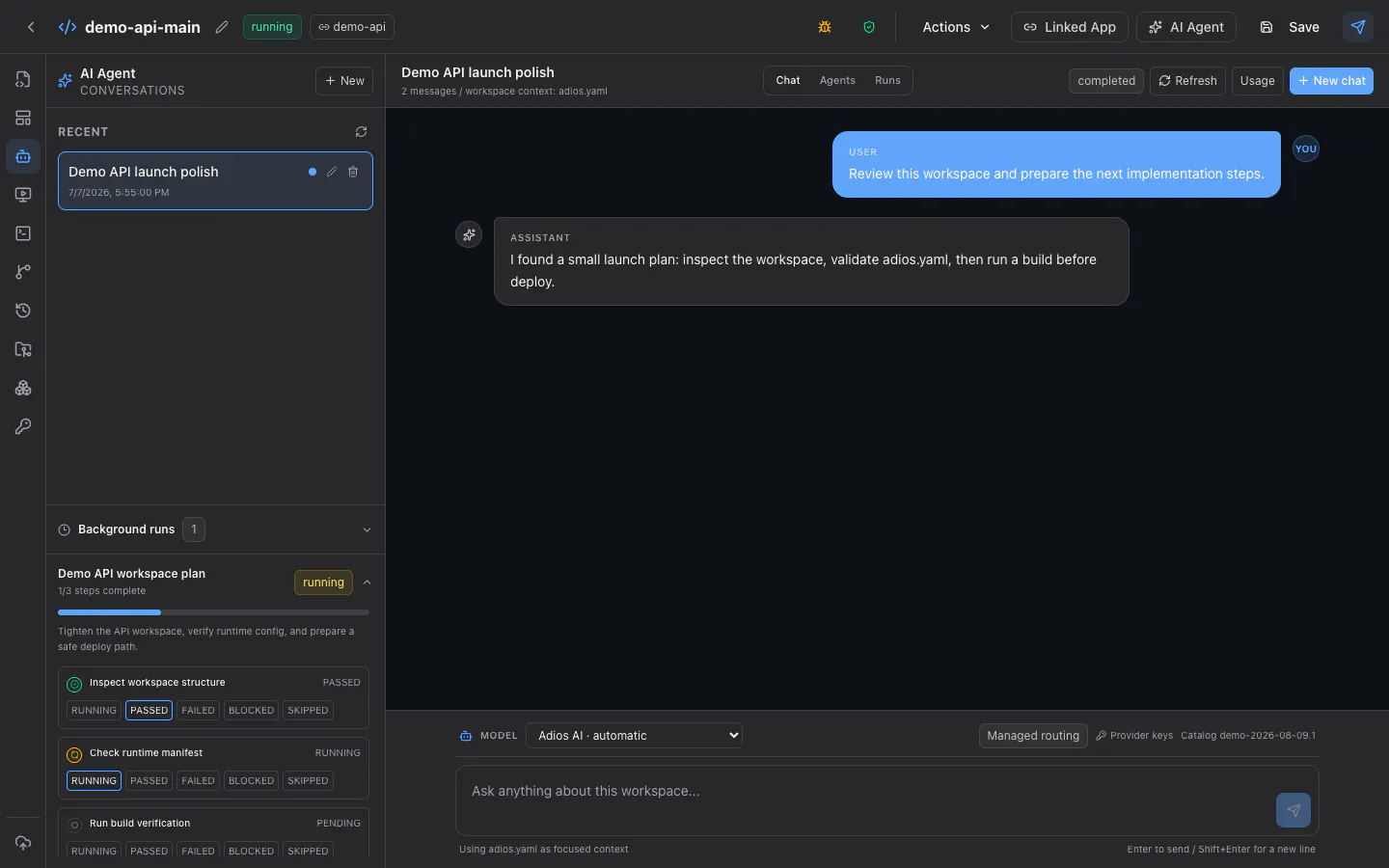Click the yellow running badge on workspace plan

pyautogui.click(x=323, y=583)
